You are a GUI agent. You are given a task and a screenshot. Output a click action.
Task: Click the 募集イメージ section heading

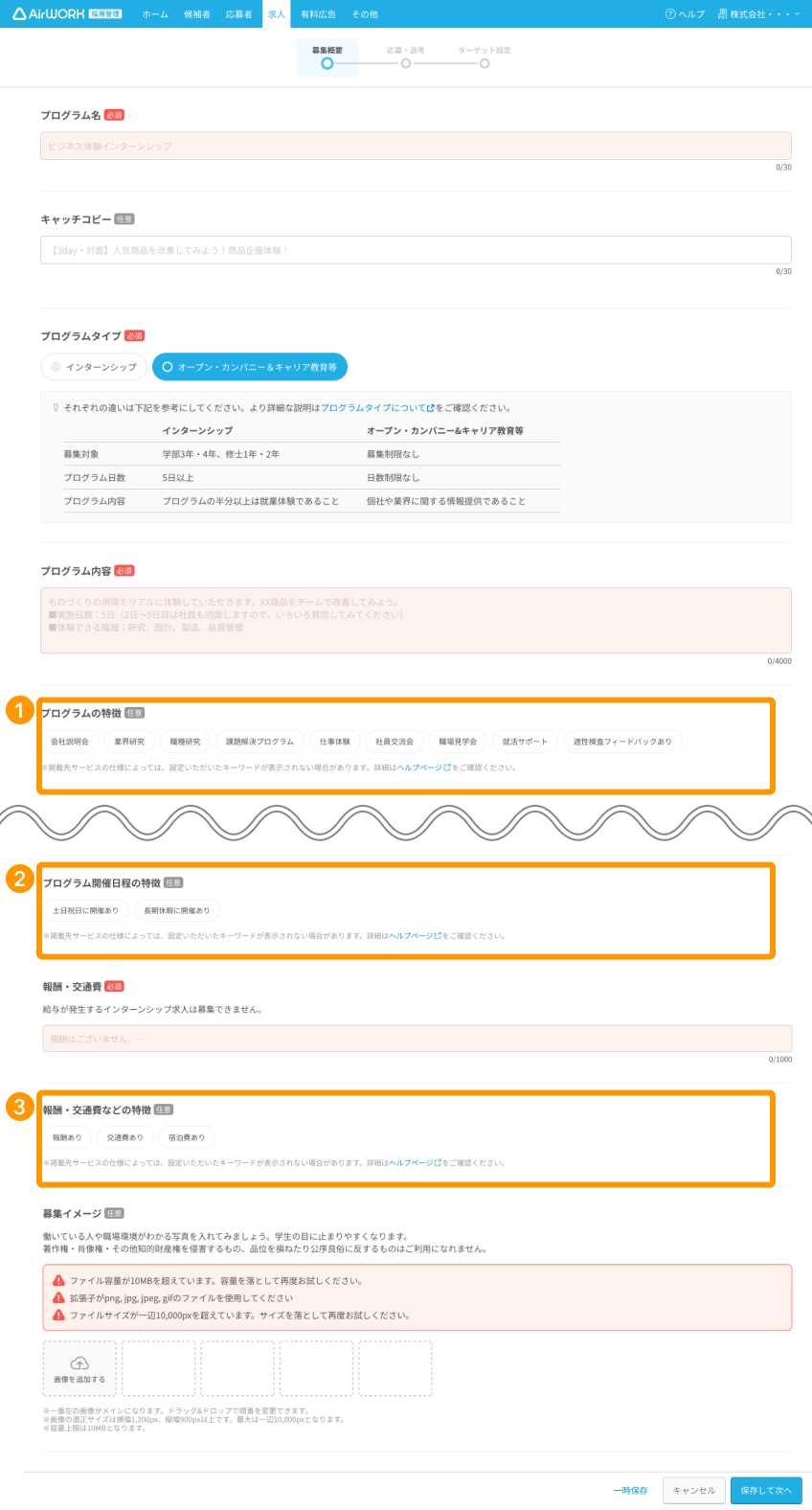72,1214
